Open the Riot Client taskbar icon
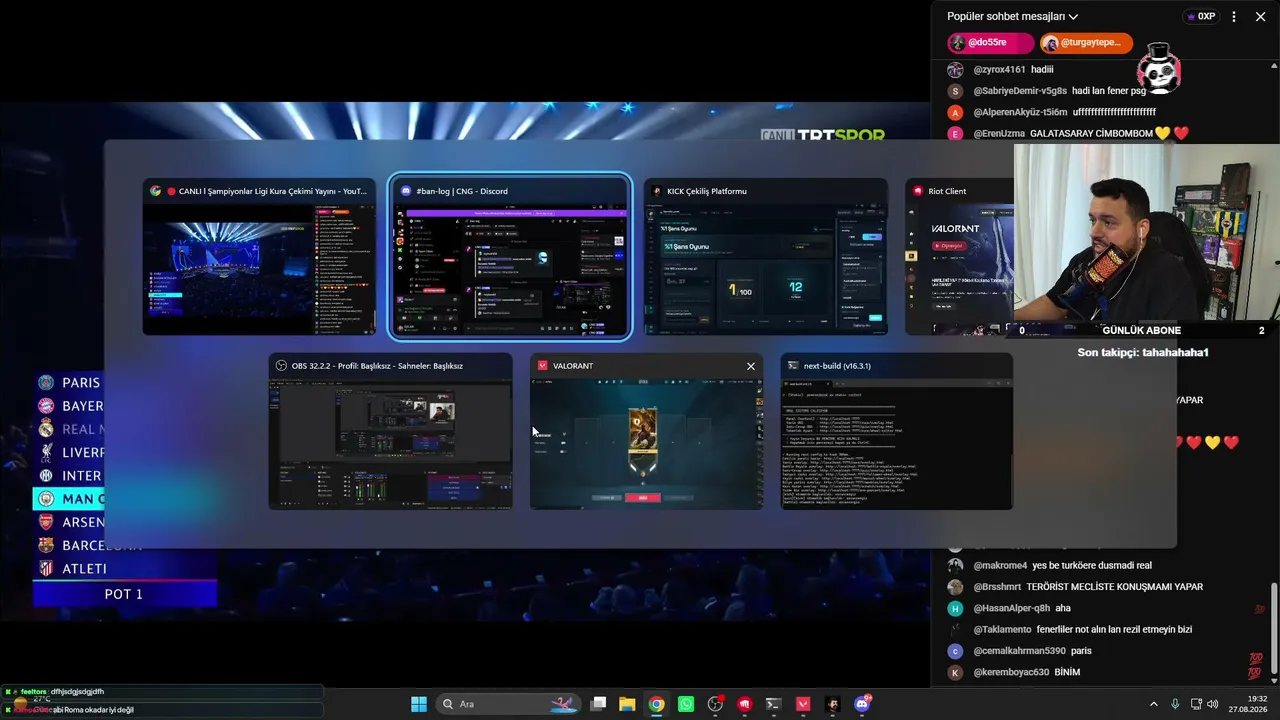The width and height of the screenshot is (1280, 720). pos(744,704)
